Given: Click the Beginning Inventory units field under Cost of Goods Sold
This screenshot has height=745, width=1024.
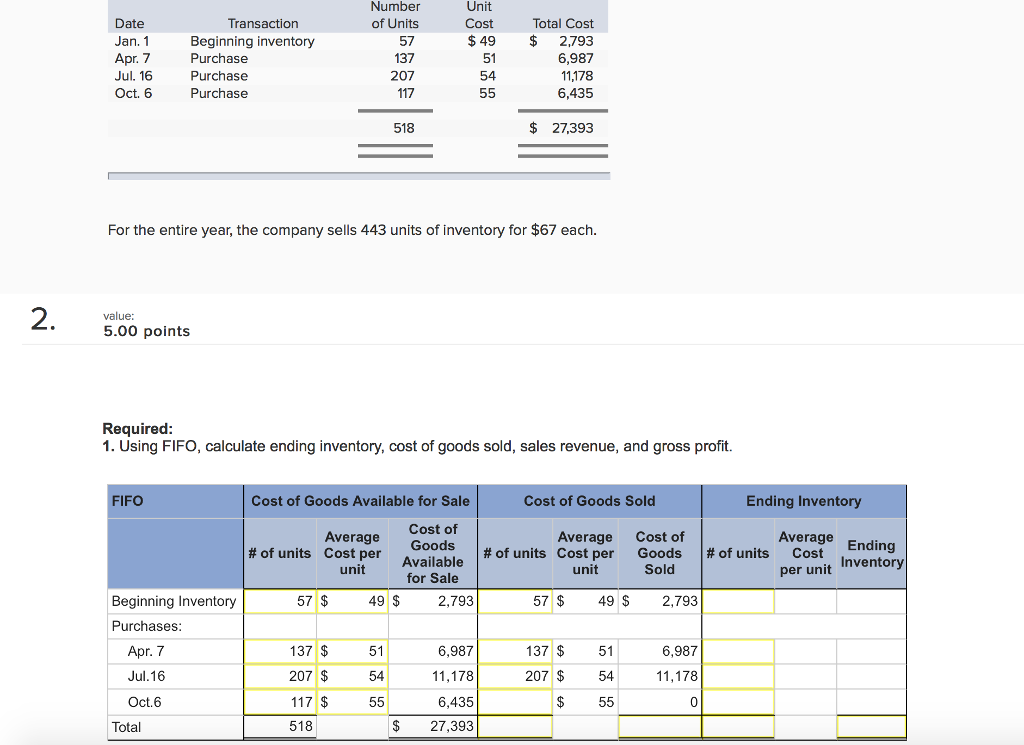Looking at the screenshot, I should (515, 601).
